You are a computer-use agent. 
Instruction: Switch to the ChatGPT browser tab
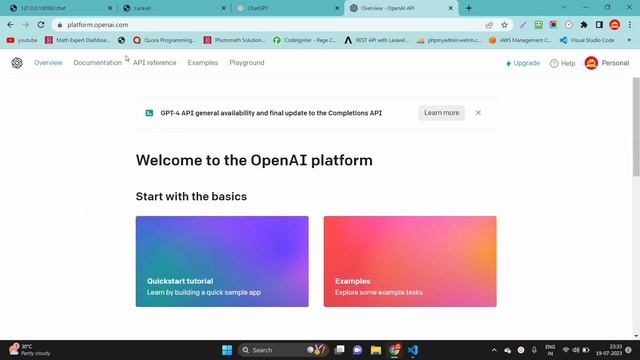pos(287,8)
